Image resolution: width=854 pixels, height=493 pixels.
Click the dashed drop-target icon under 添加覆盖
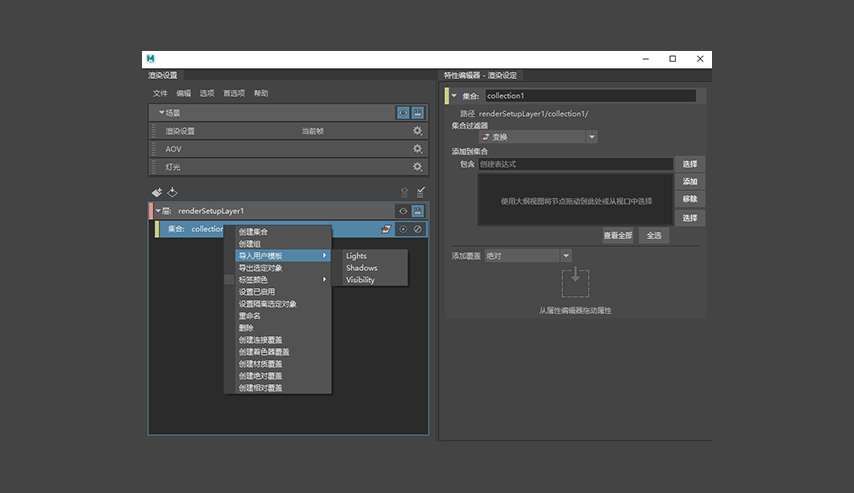click(x=575, y=283)
